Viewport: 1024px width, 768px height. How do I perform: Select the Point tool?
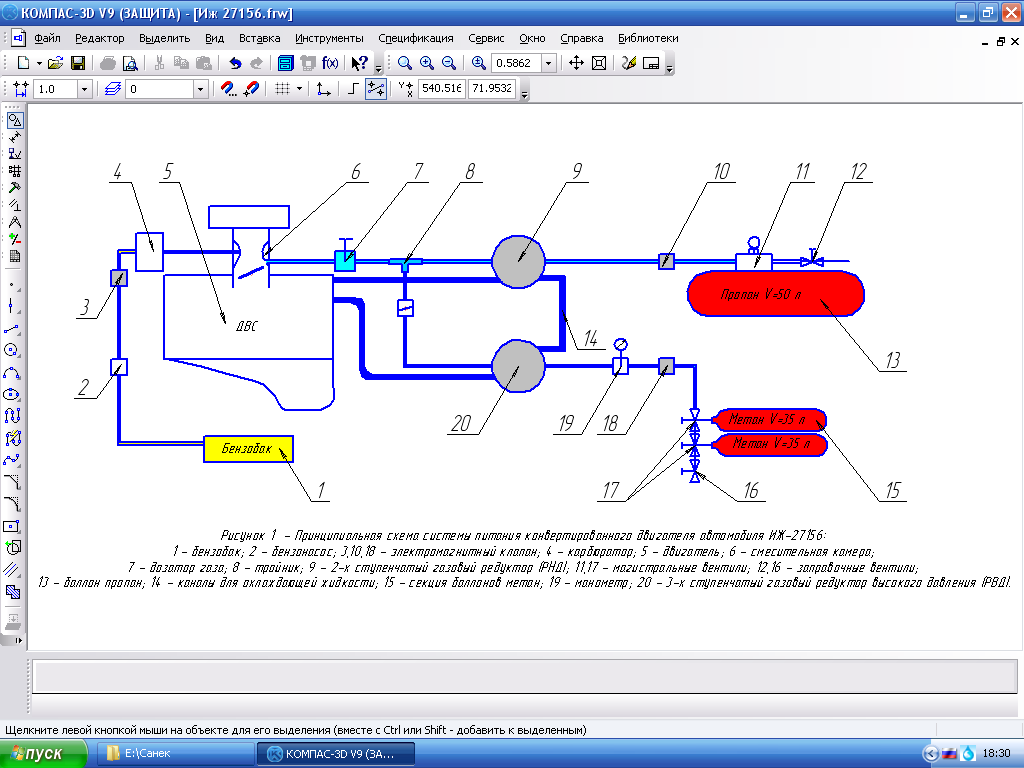pyautogui.click(x=12, y=285)
